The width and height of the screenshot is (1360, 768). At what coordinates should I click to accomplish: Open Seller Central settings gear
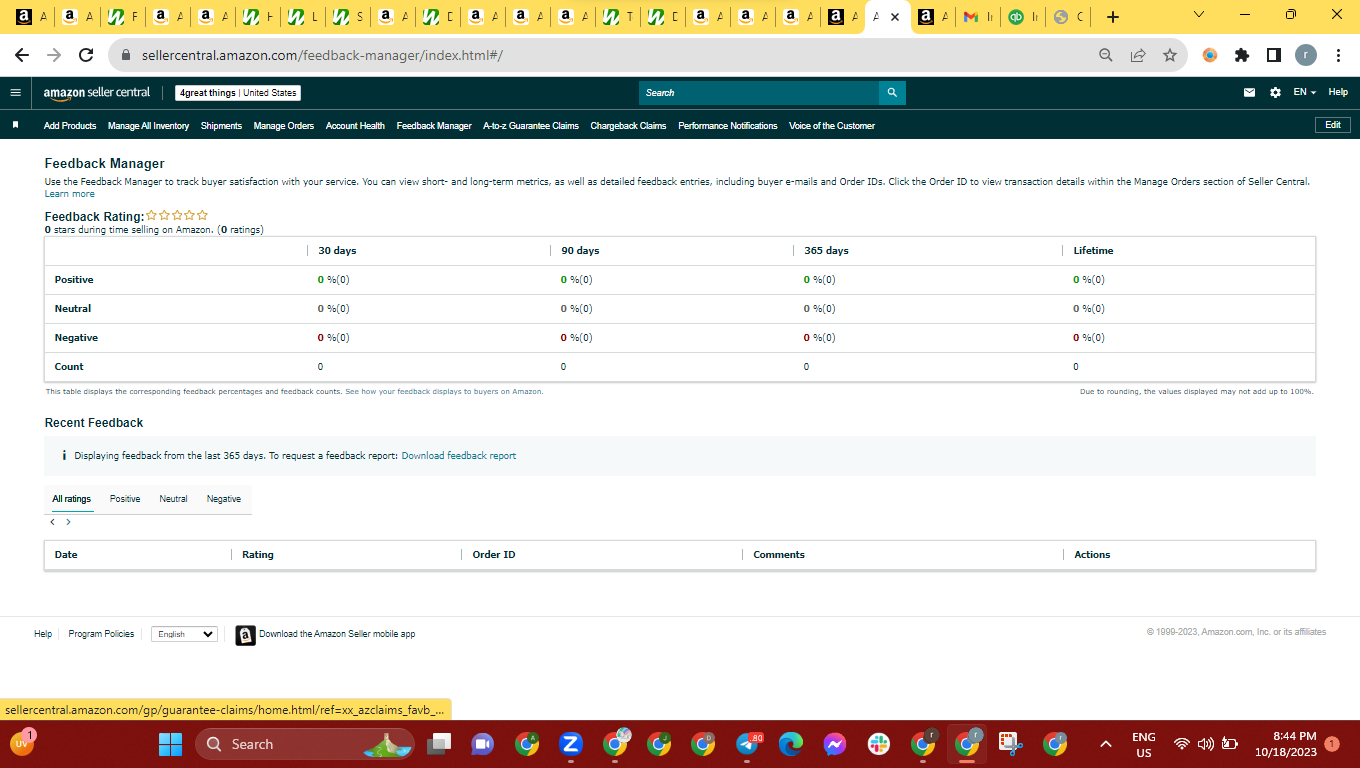(1275, 93)
